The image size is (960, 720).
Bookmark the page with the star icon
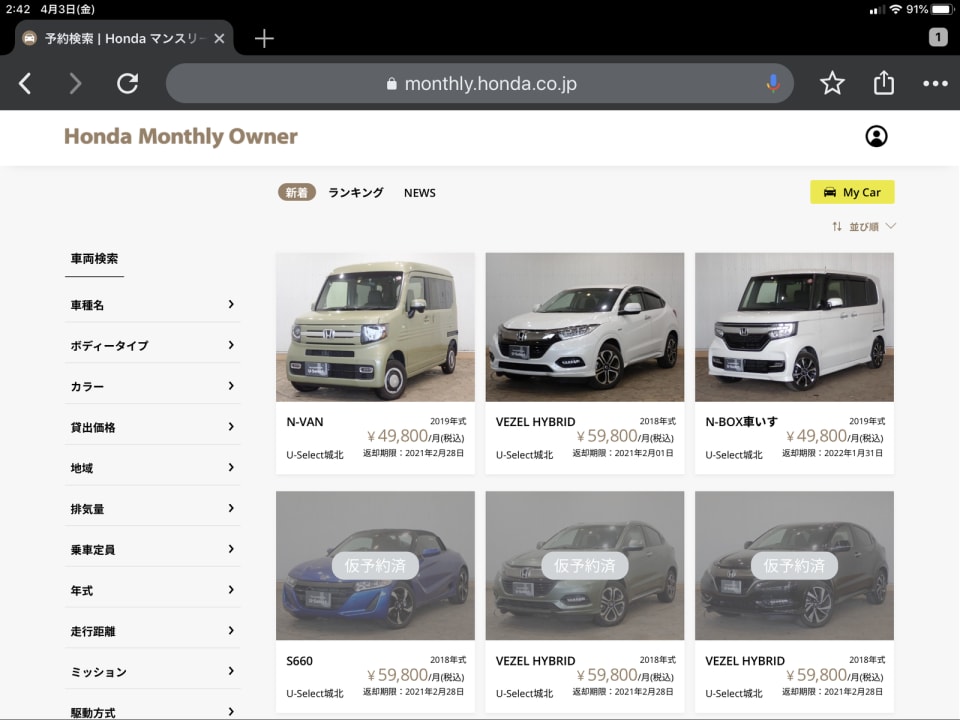point(832,83)
